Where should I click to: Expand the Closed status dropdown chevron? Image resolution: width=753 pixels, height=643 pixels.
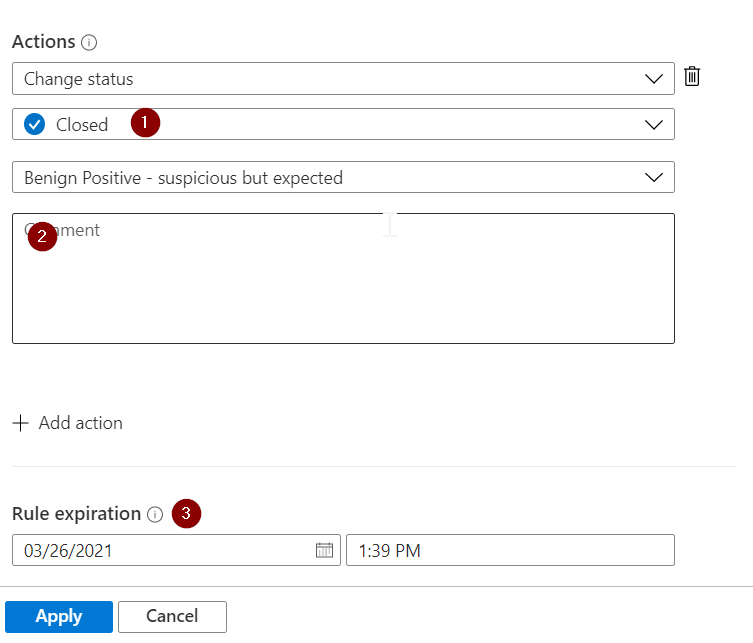pos(654,125)
